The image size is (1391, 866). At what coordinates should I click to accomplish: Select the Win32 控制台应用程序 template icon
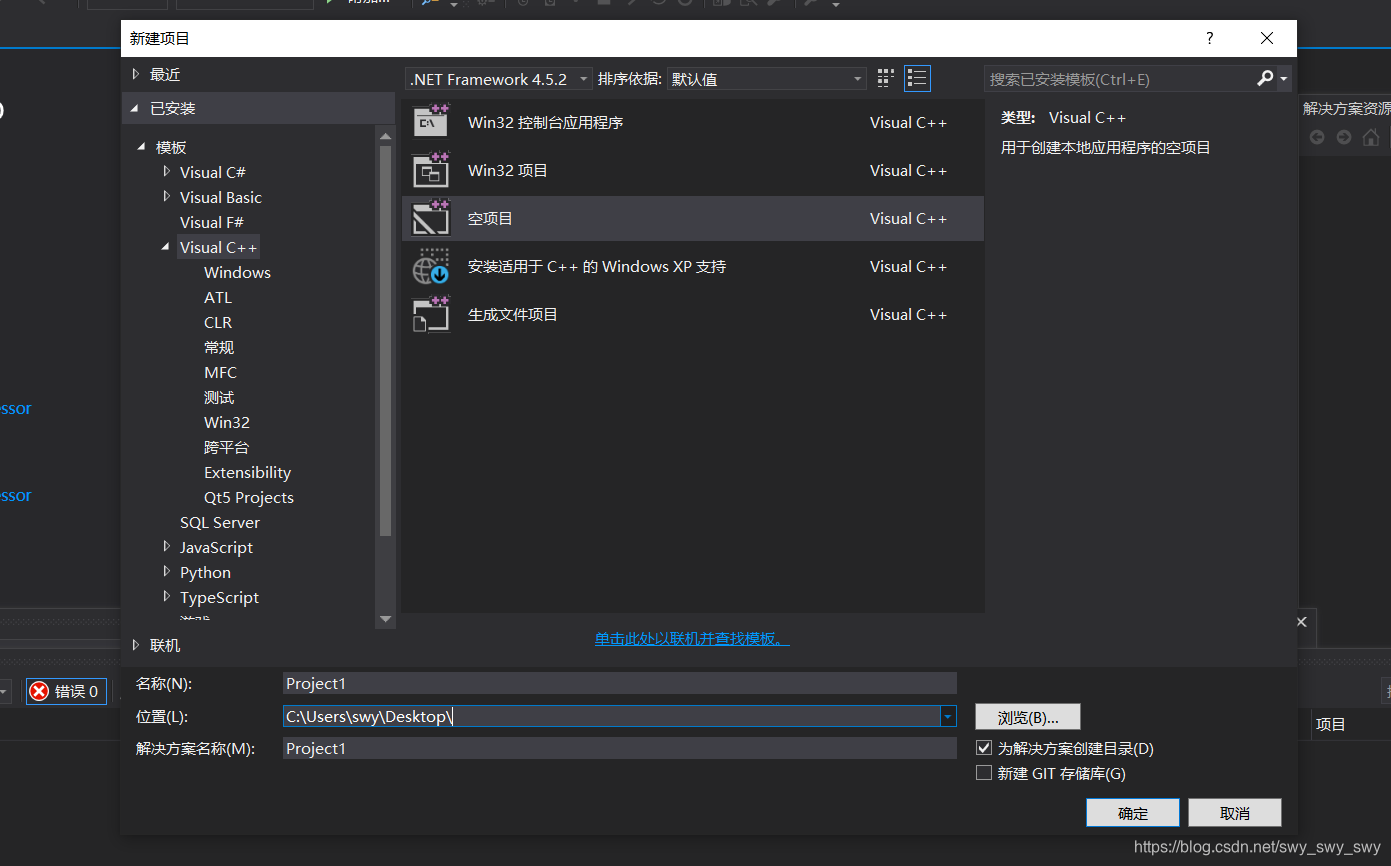pos(431,121)
